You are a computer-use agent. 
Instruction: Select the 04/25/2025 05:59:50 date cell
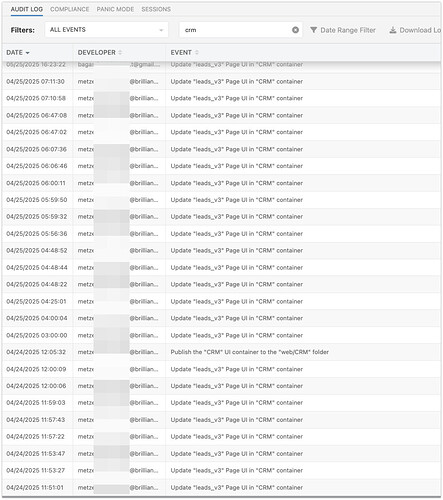tap(37, 200)
